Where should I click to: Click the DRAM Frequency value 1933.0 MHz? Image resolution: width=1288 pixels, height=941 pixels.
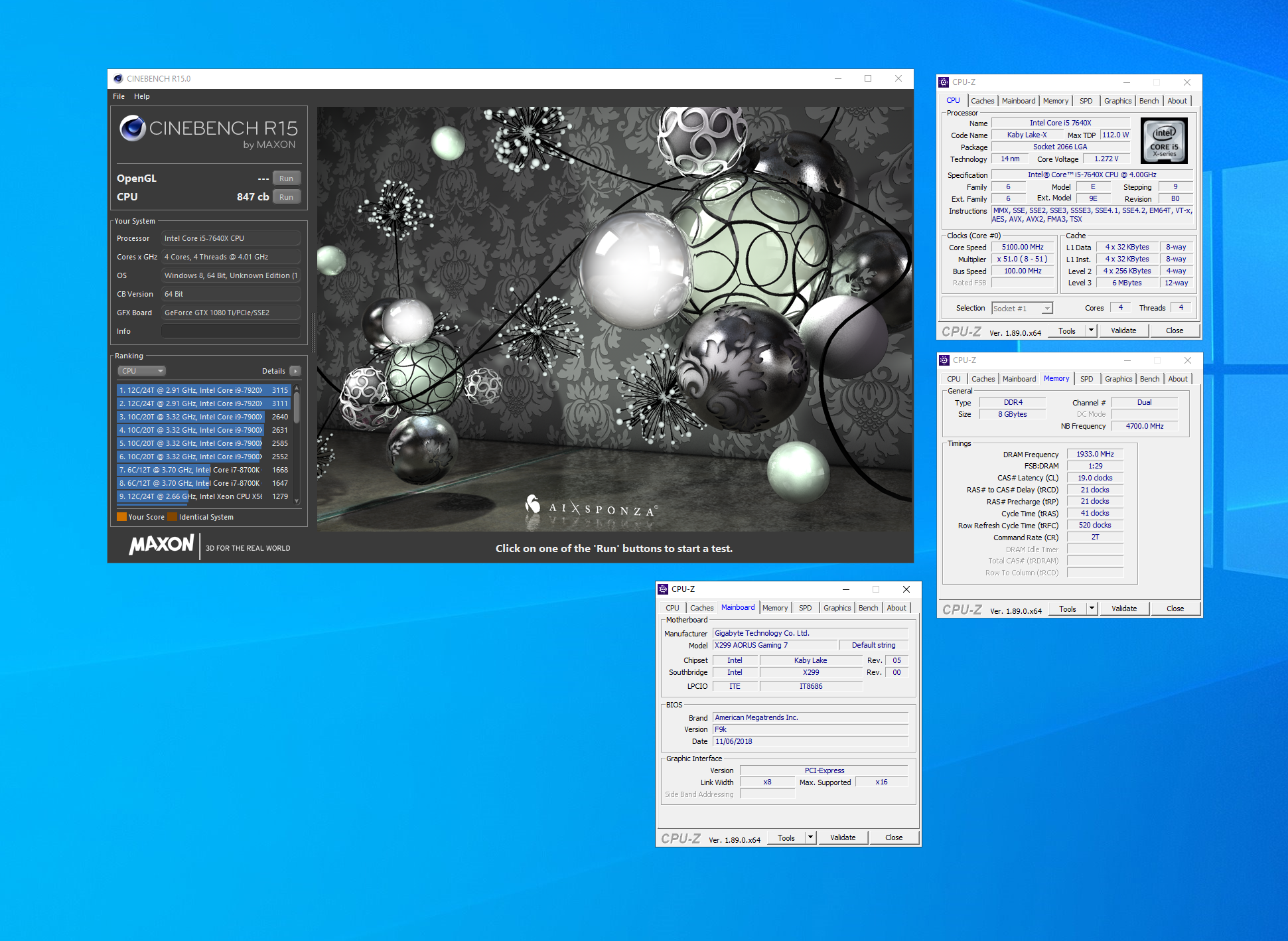(x=1095, y=454)
